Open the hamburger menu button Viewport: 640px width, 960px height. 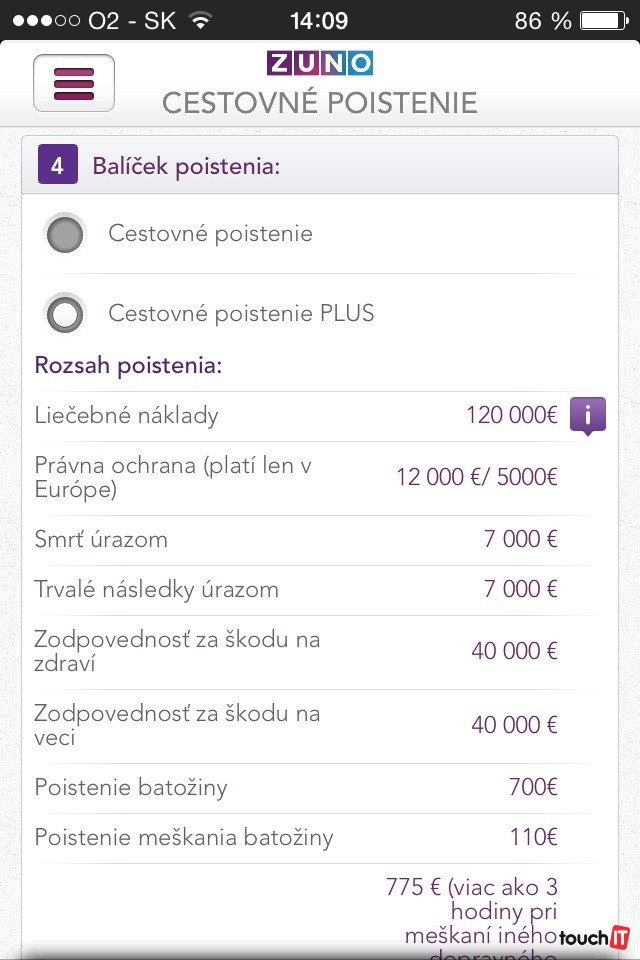point(74,83)
